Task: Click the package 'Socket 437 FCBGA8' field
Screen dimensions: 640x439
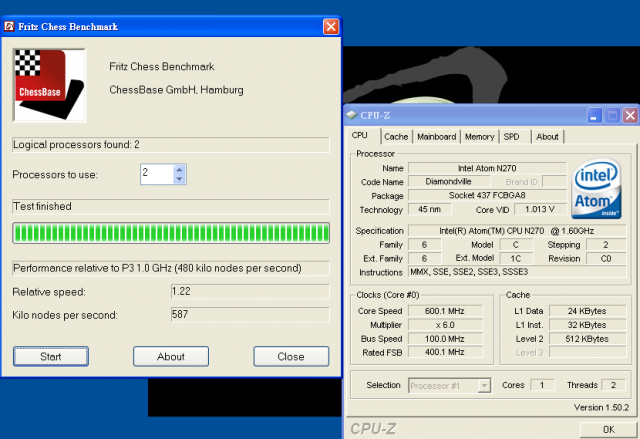Action: point(487,195)
